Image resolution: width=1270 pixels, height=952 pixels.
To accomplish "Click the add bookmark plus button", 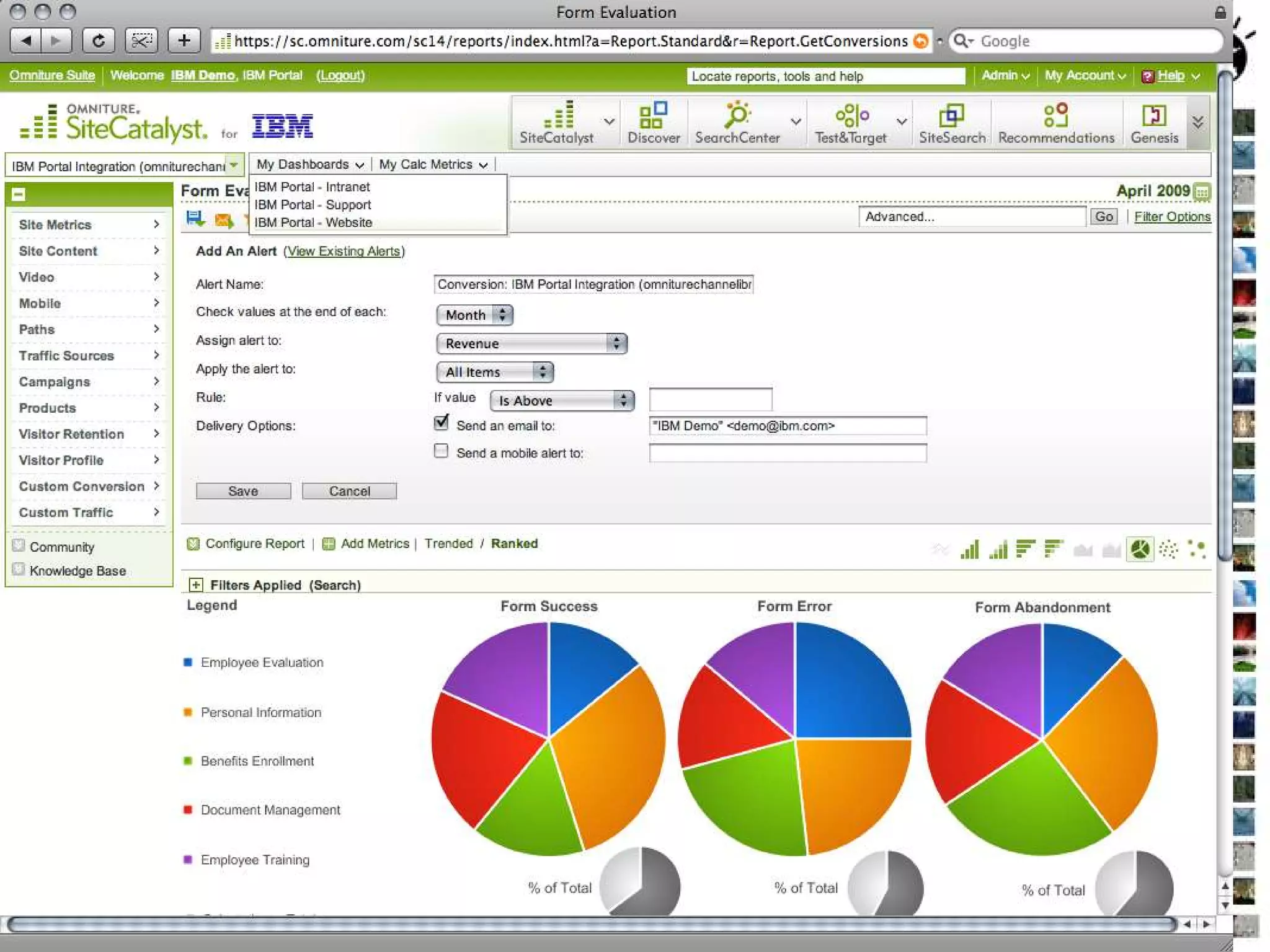I will click(x=184, y=41).
